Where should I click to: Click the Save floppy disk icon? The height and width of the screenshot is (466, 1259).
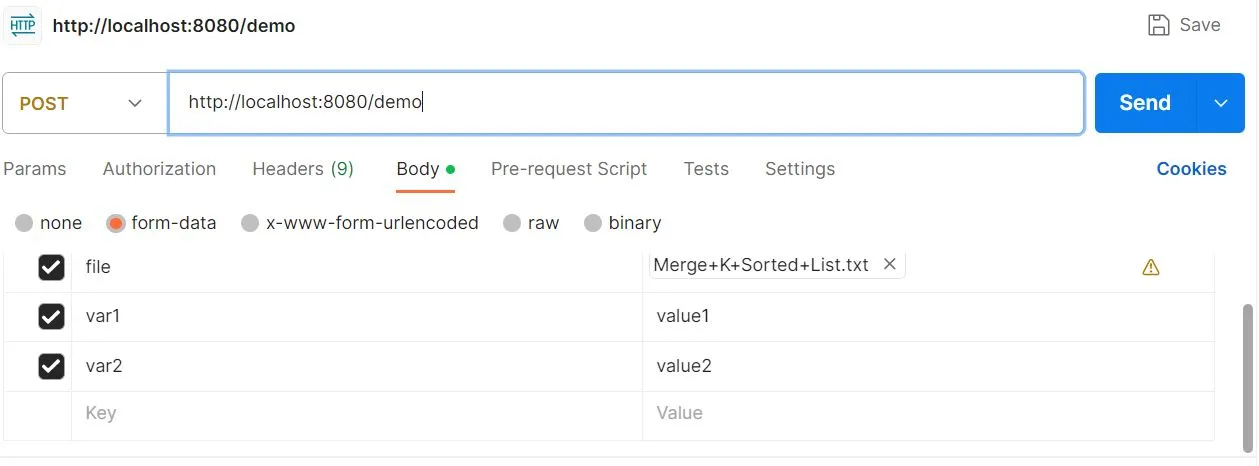point(1159,25)
